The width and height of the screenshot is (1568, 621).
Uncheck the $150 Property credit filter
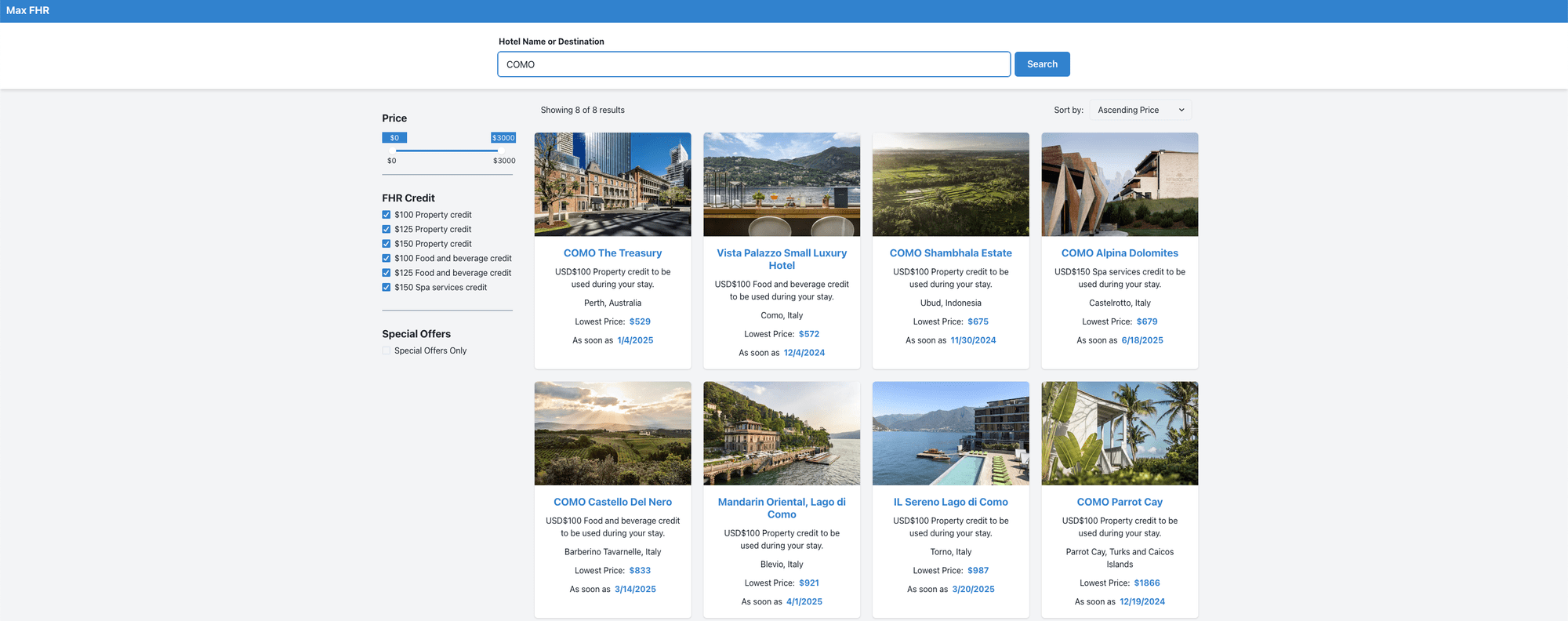(387, 244)
